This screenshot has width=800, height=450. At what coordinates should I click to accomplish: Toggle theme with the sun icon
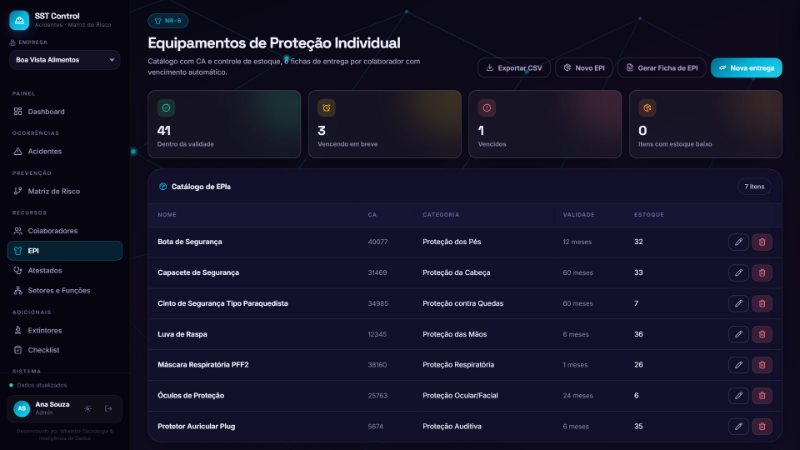coord(88,409)
